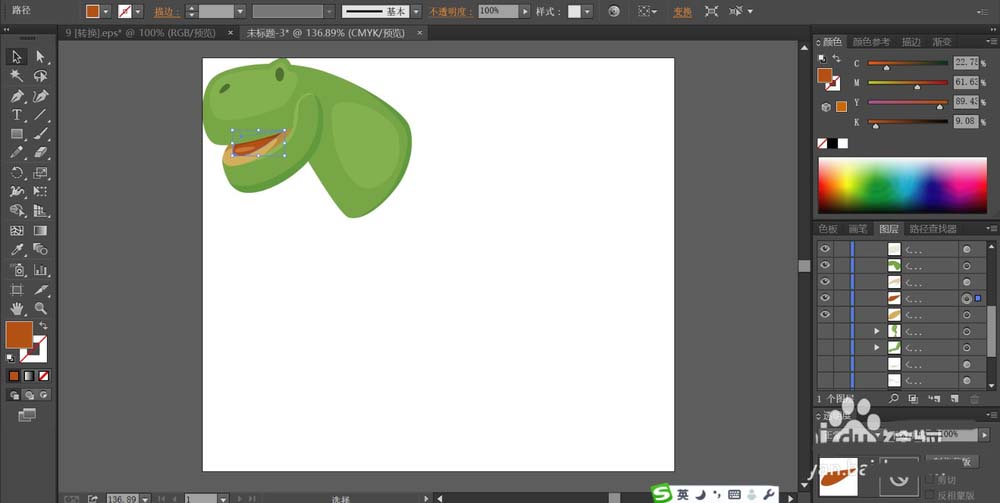Toggle visibility of the topmost layer row

click(825, 249)
